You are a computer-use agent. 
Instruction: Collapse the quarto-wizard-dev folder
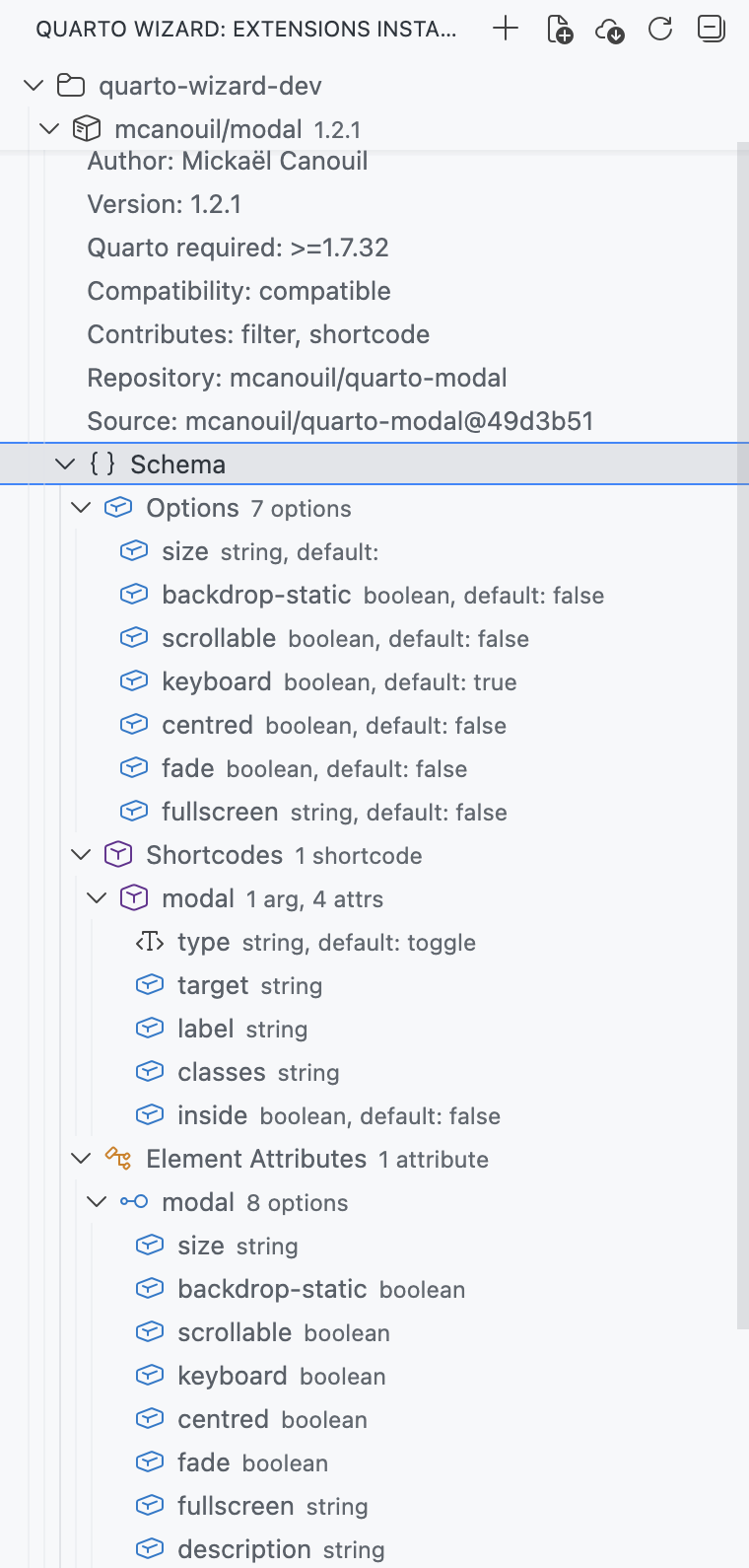click(33, 85)
